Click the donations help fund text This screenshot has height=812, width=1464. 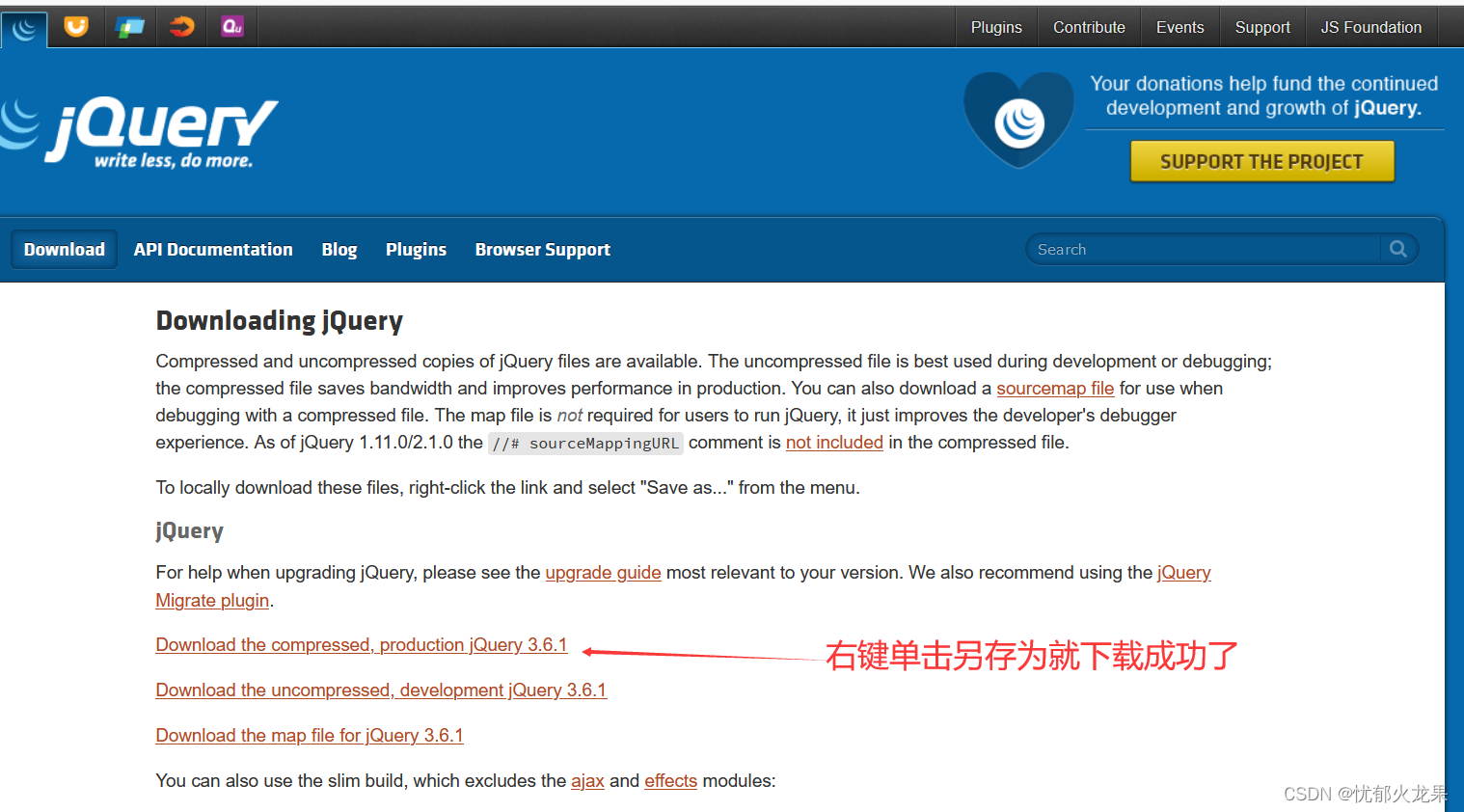(x=1263, y=95)
